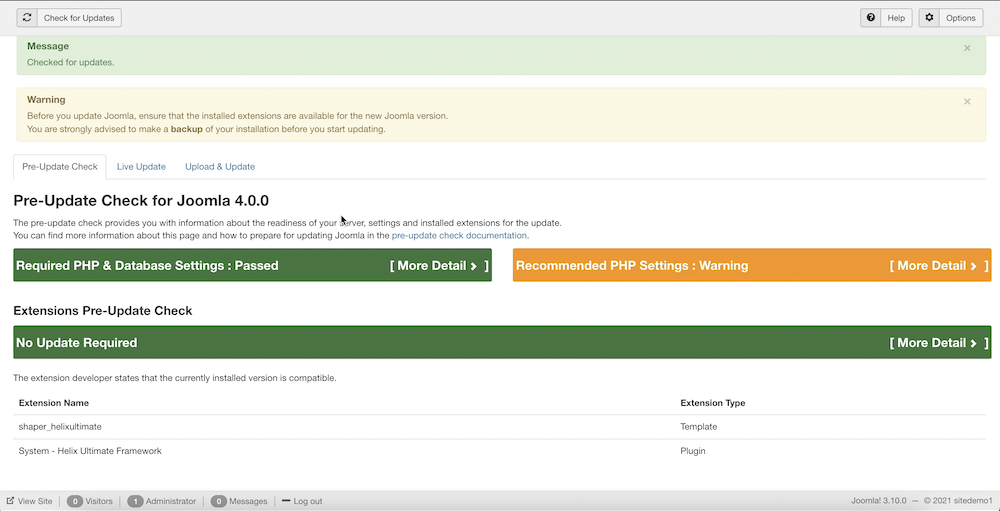The width and height of the screenshot is (1000, 511).
Task: Click the Pre-Update Check for Joomla 4.0.0 heading
Action: point(141,201)
